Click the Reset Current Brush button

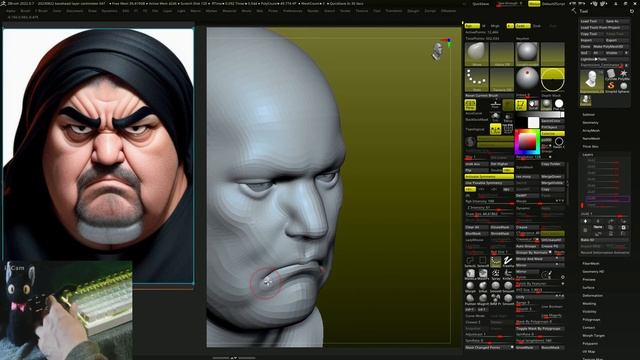pos(489,96)
